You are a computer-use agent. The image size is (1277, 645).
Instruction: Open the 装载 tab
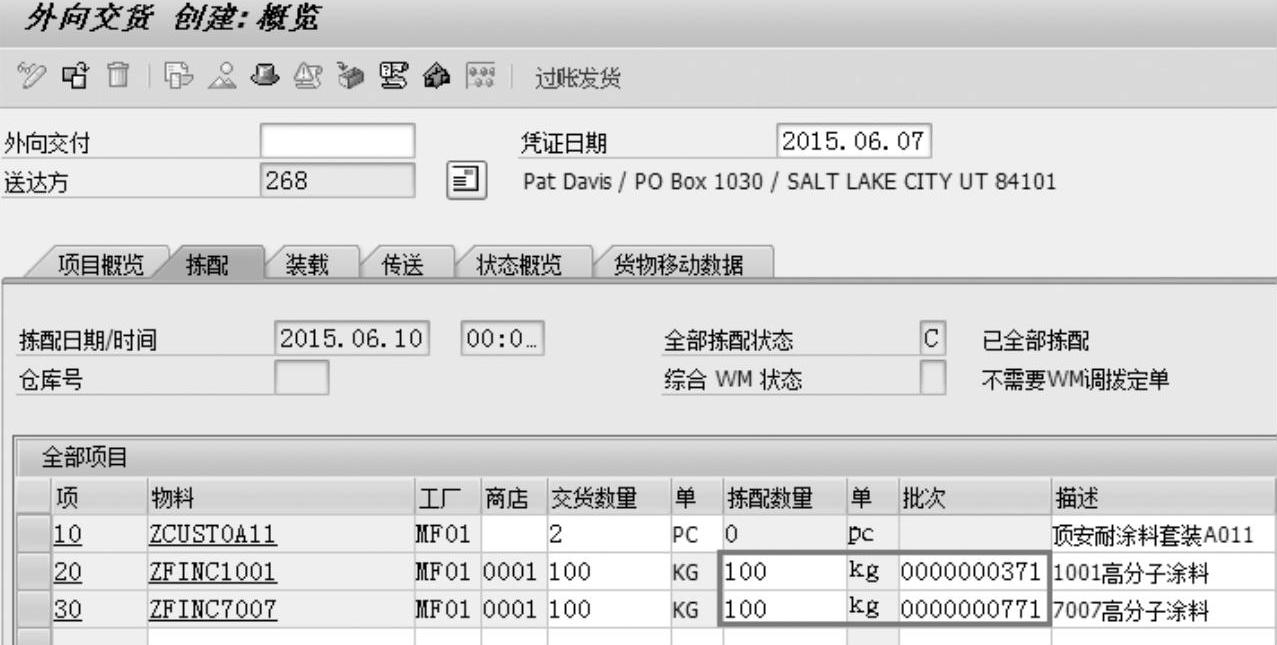click(x=310, y=263)
